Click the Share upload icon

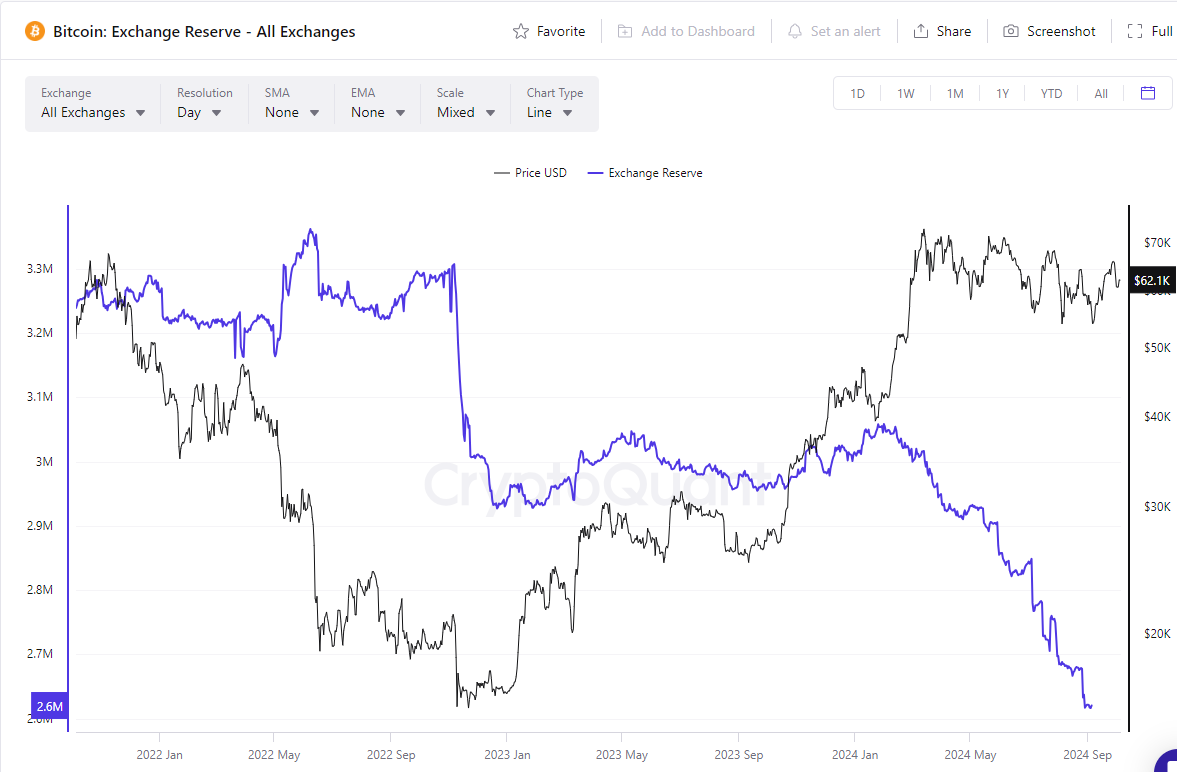(x=921, y=31)
